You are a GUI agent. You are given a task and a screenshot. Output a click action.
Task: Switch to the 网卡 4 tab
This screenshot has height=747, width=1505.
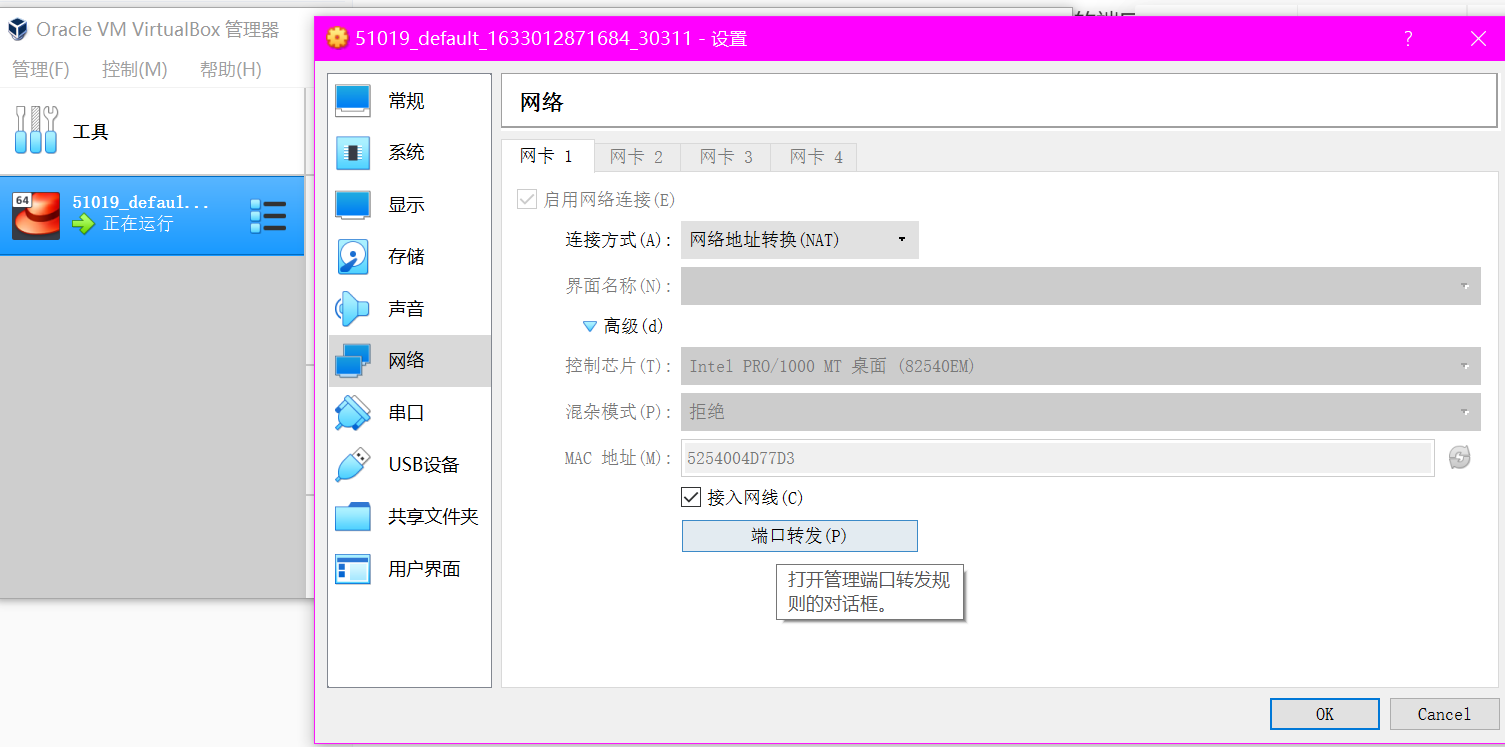click(x=815, y=157)
